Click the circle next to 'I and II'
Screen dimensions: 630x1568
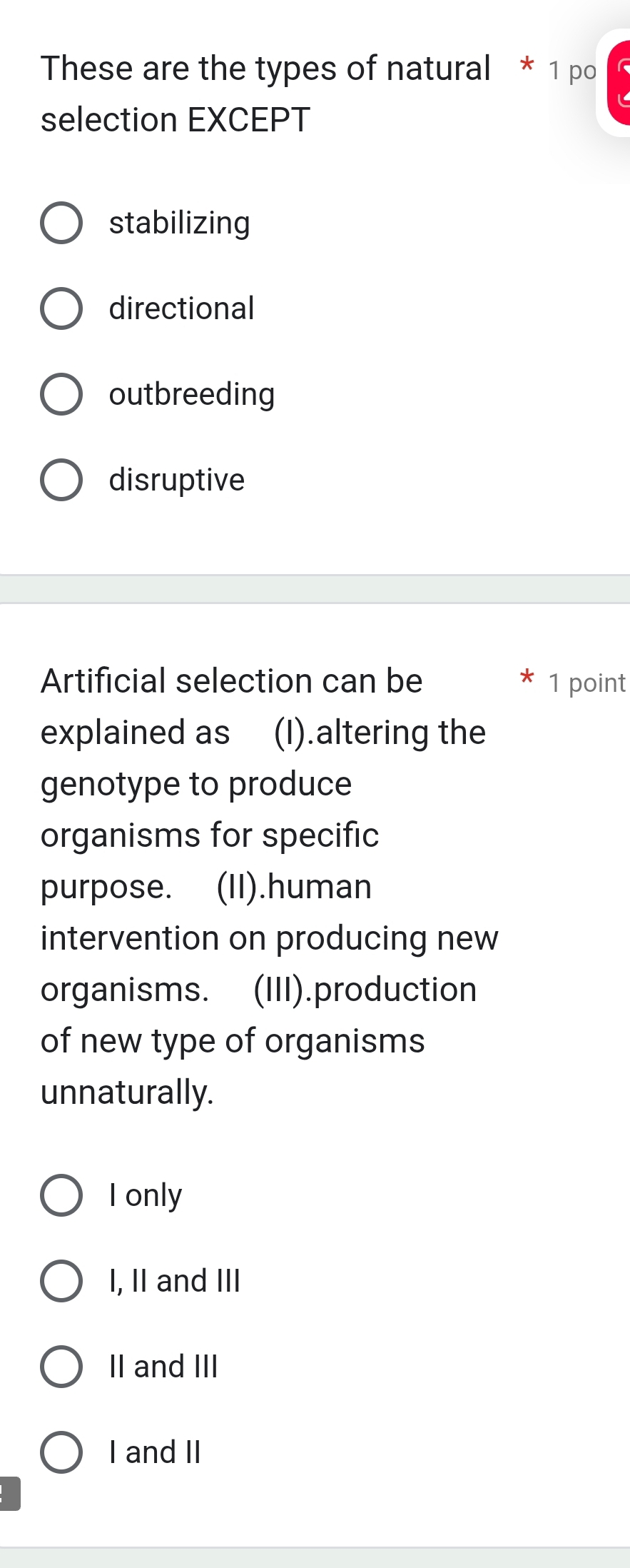[x=62, y=1451]
